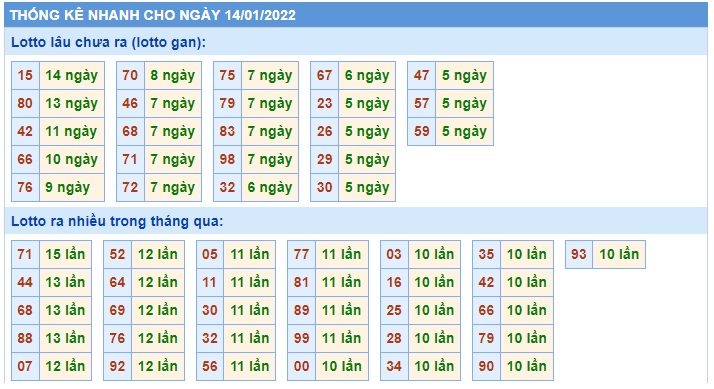Select number 77 in the frequent lotto table
Viewport: 714px width, 389px height.
tap(301, 254)
